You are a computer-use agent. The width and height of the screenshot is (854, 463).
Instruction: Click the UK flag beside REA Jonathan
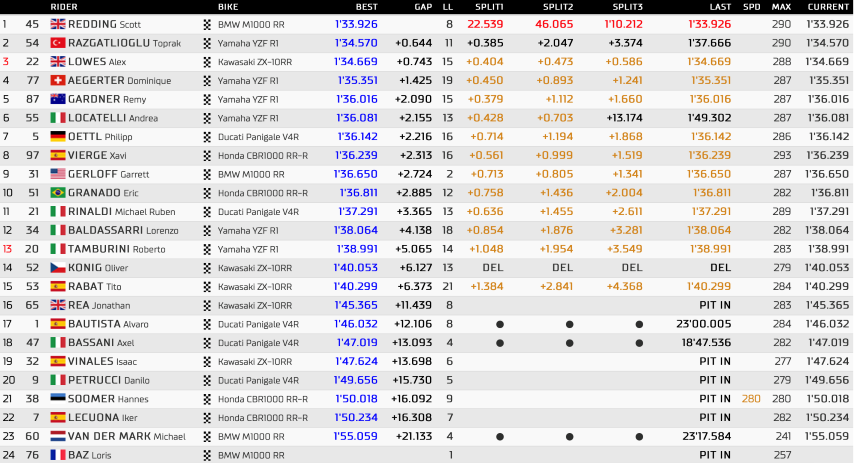coord(58,305)
